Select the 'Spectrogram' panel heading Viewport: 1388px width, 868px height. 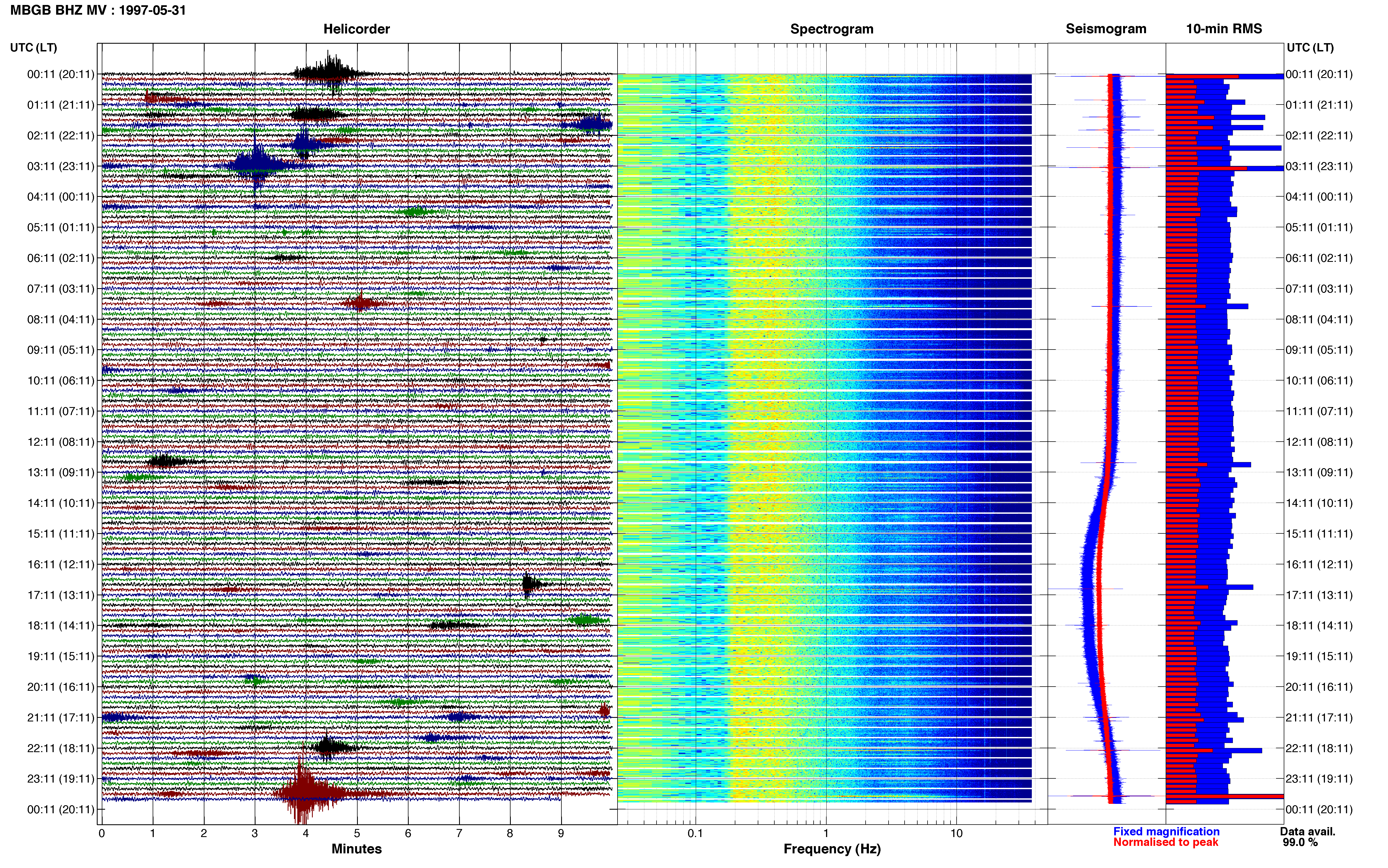832,29
